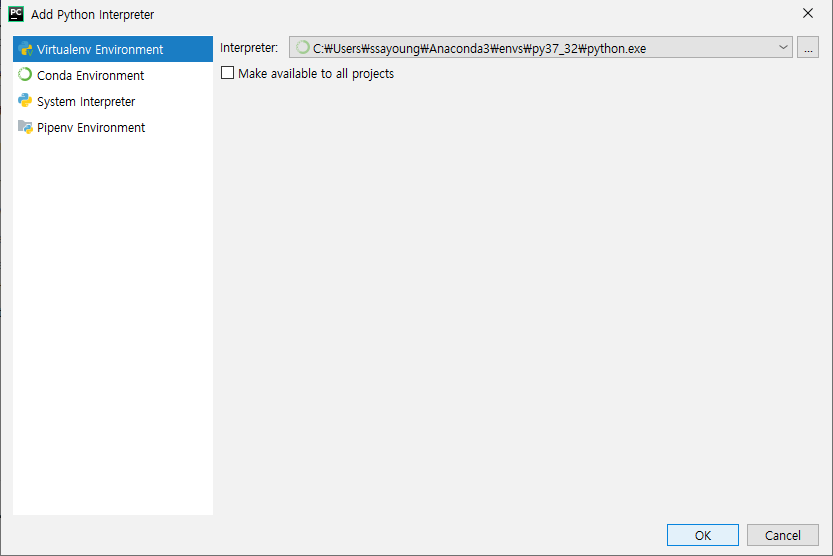Image resolution: width=833 pixels, height=556 pixels.
Task: Click the PyCharm logo in title bar
Action: tap(16, 14)
